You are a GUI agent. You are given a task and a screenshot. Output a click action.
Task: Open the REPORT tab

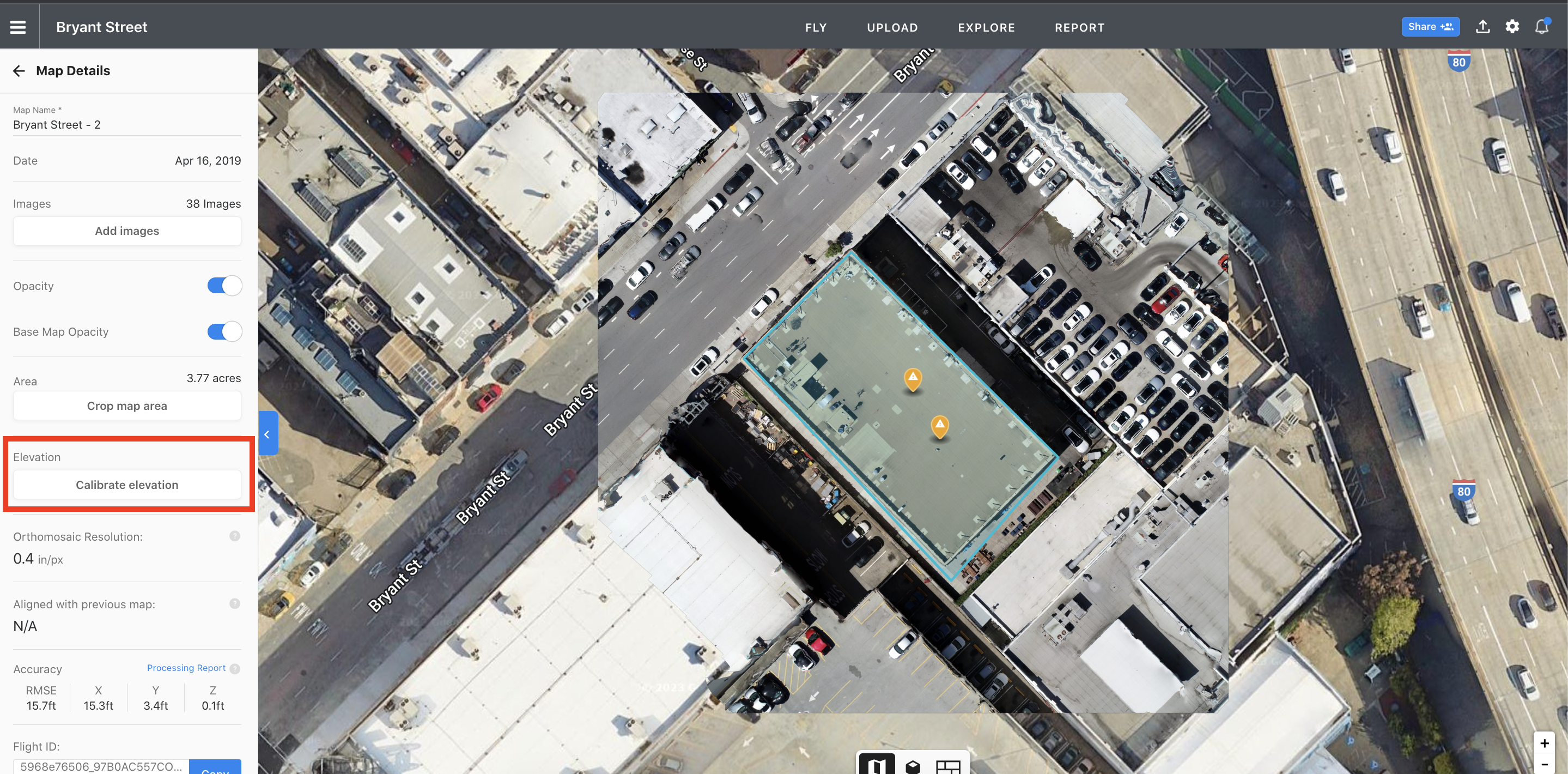(x=1079, y=27)
